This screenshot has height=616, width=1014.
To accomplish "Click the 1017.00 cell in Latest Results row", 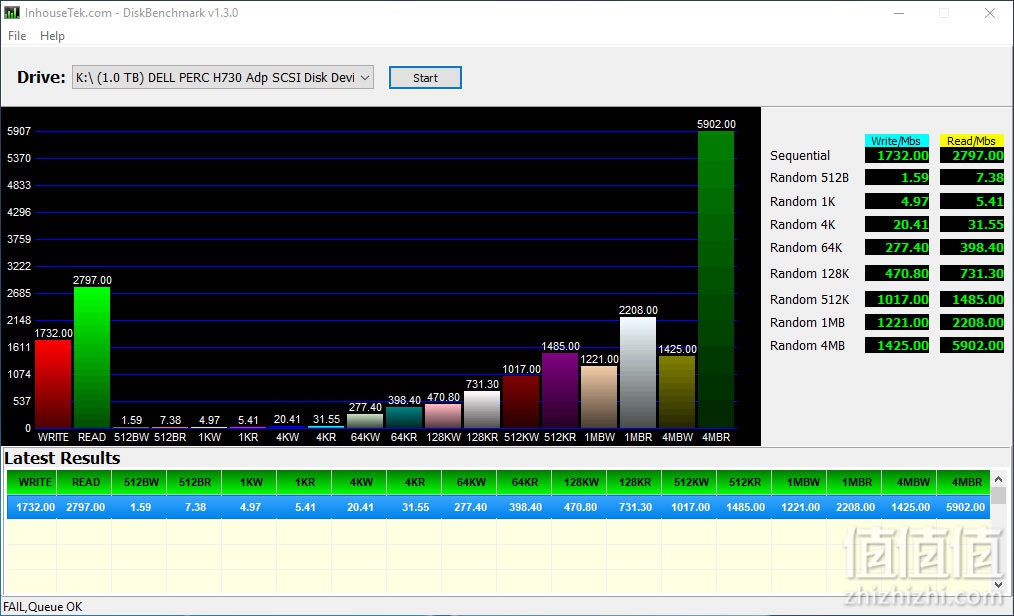I will pos(690,507).
